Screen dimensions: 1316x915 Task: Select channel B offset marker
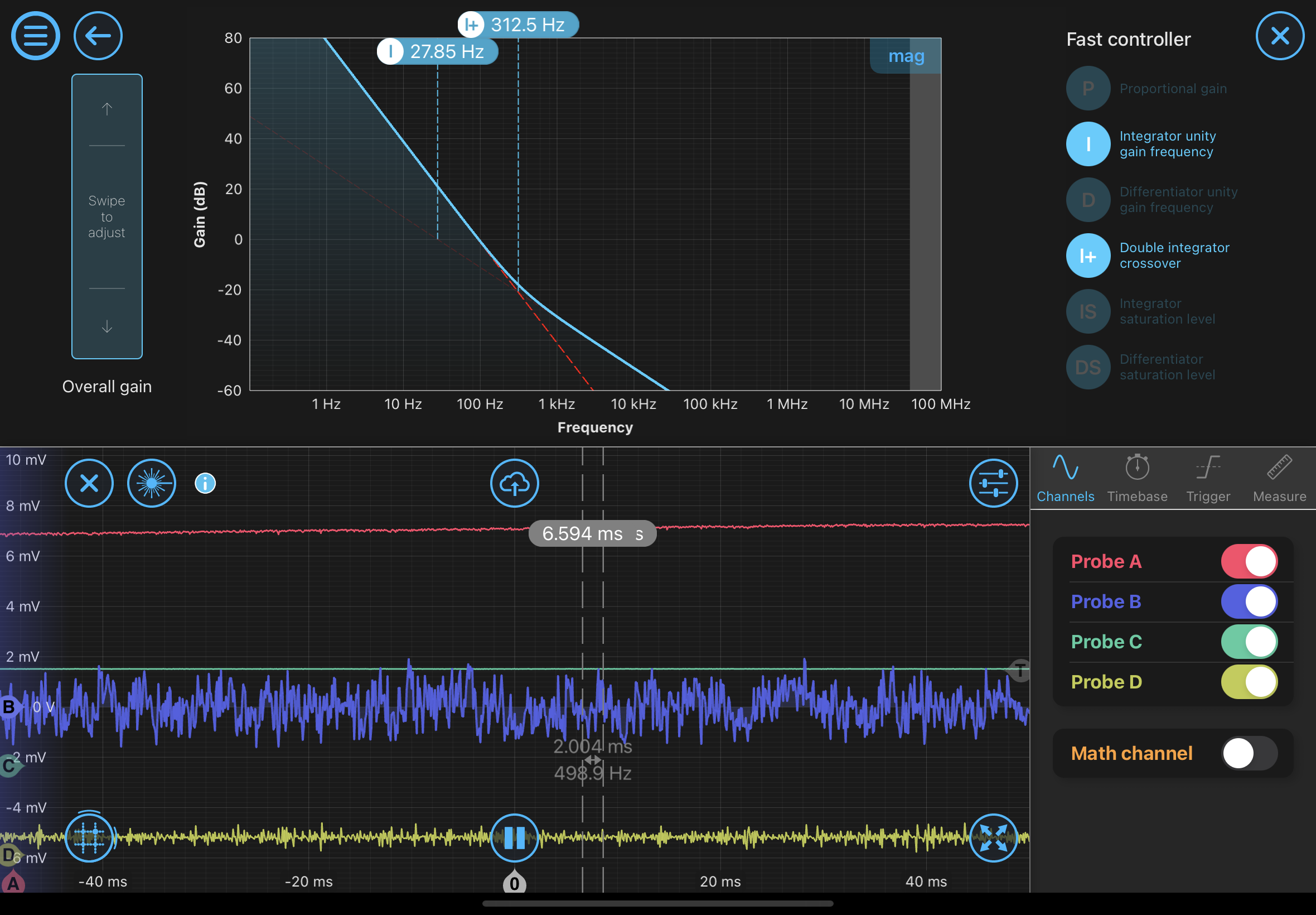click(10, 706)
